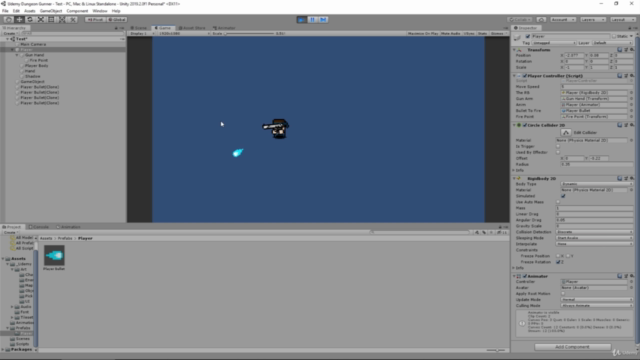Expand Audio folder in Project tree
This screenshot has width=640, height=360.
pyautogui.click(x=12, y=307)
